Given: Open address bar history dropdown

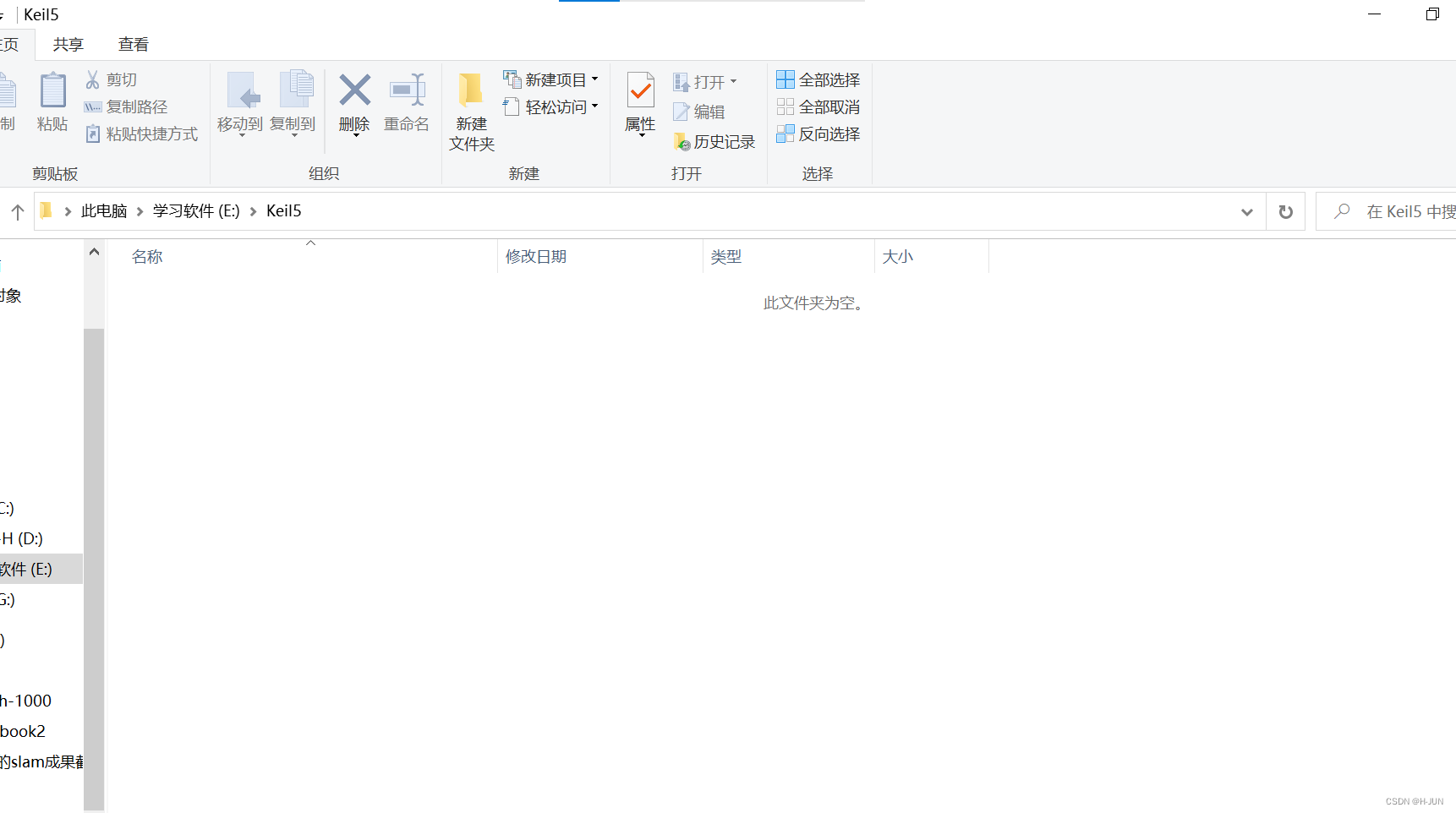Looking at the screenshot, I should pos(1246,211).
